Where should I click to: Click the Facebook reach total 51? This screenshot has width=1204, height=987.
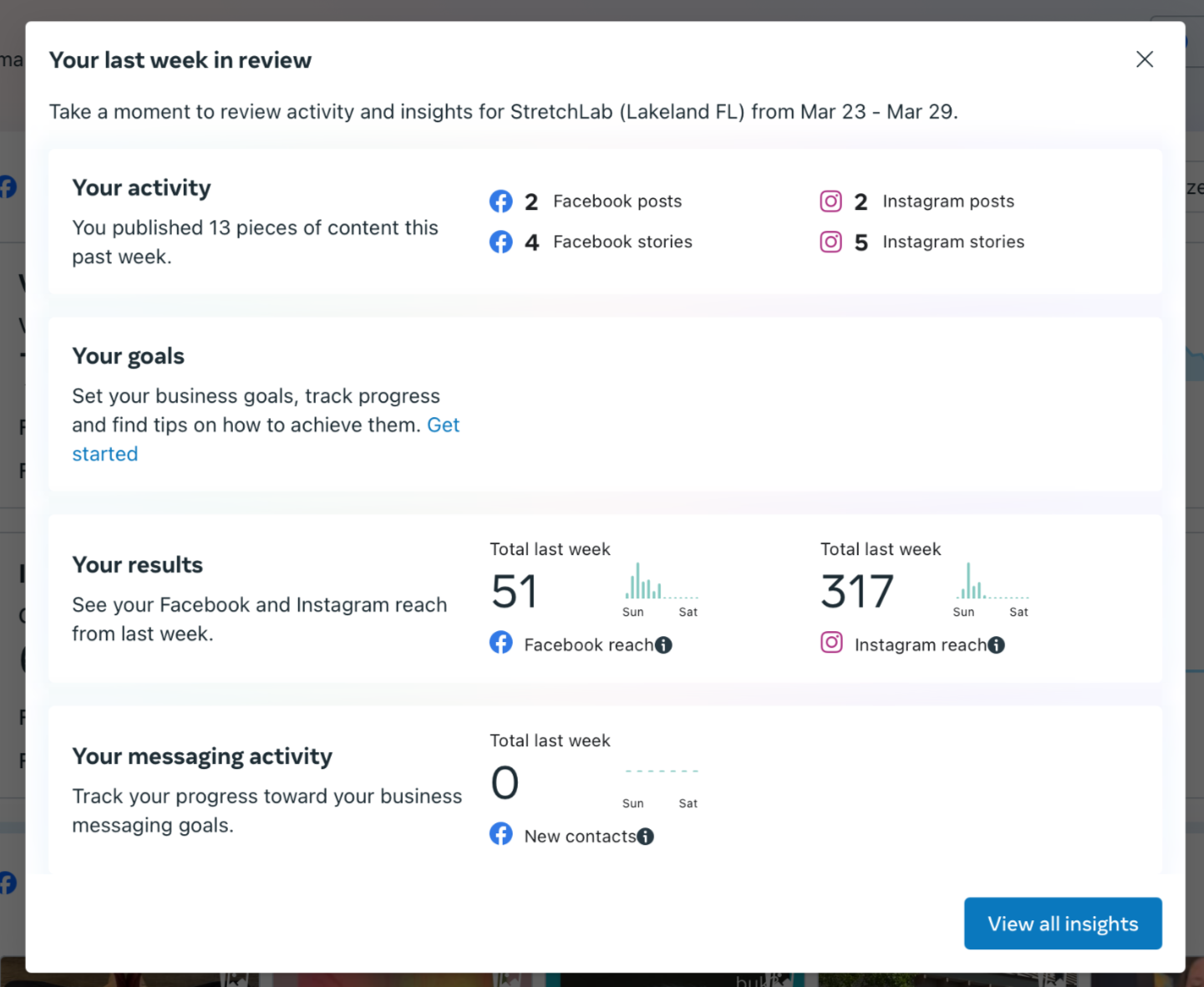[x=515, y=592]
